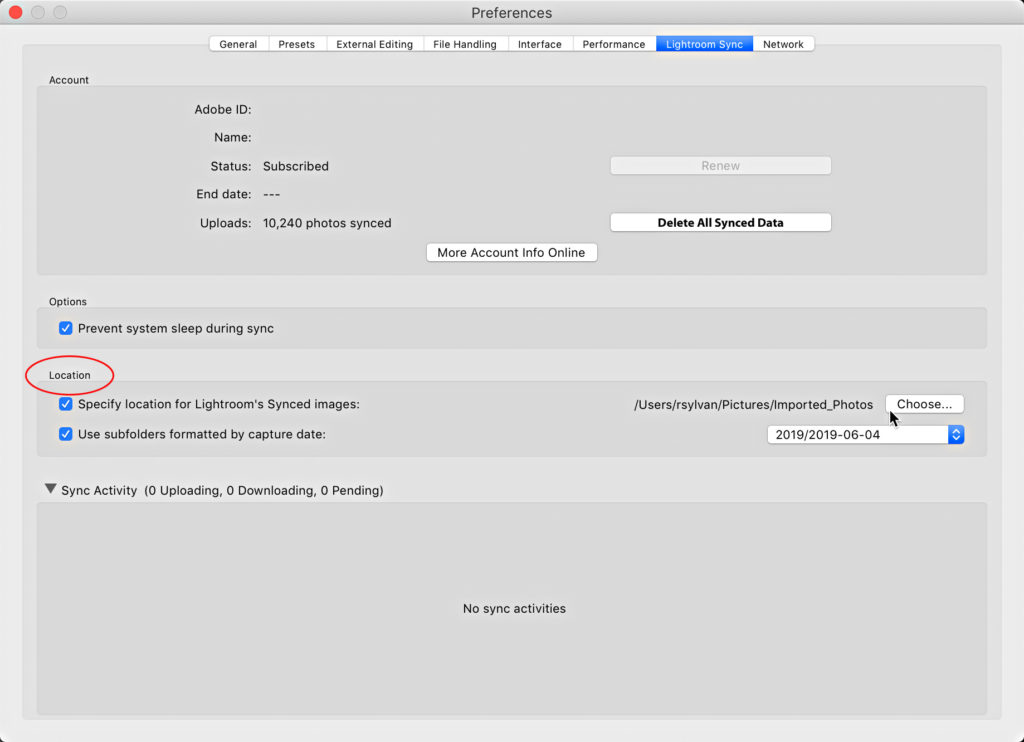This screenshot has width=1024, height=742.
Task: Open the General preferences tab
Action: [238, 44]
